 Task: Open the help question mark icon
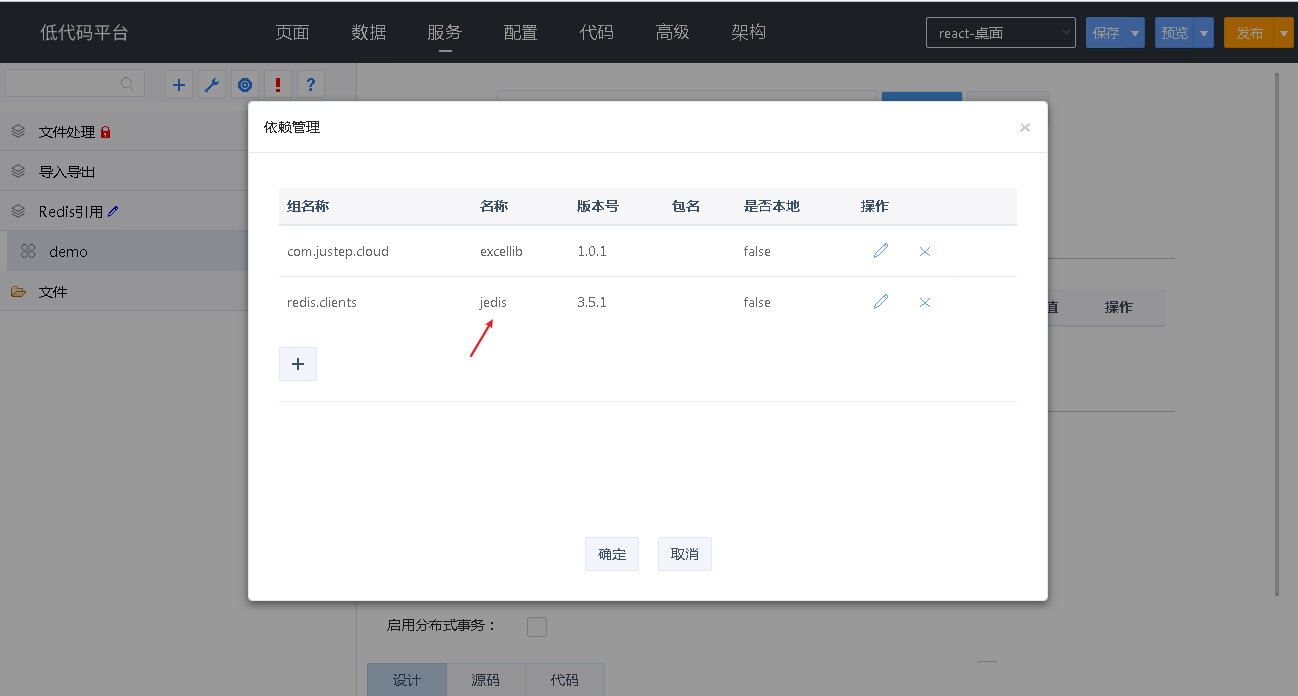point(311,85)
